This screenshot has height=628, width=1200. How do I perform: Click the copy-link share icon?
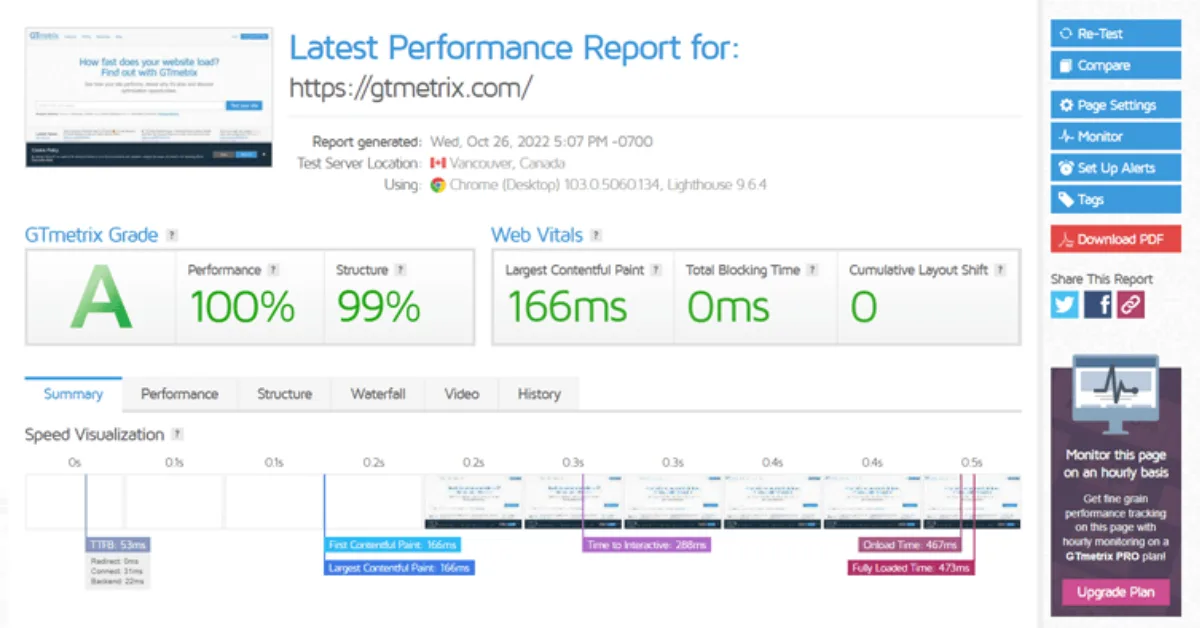tap(1129, 304)
